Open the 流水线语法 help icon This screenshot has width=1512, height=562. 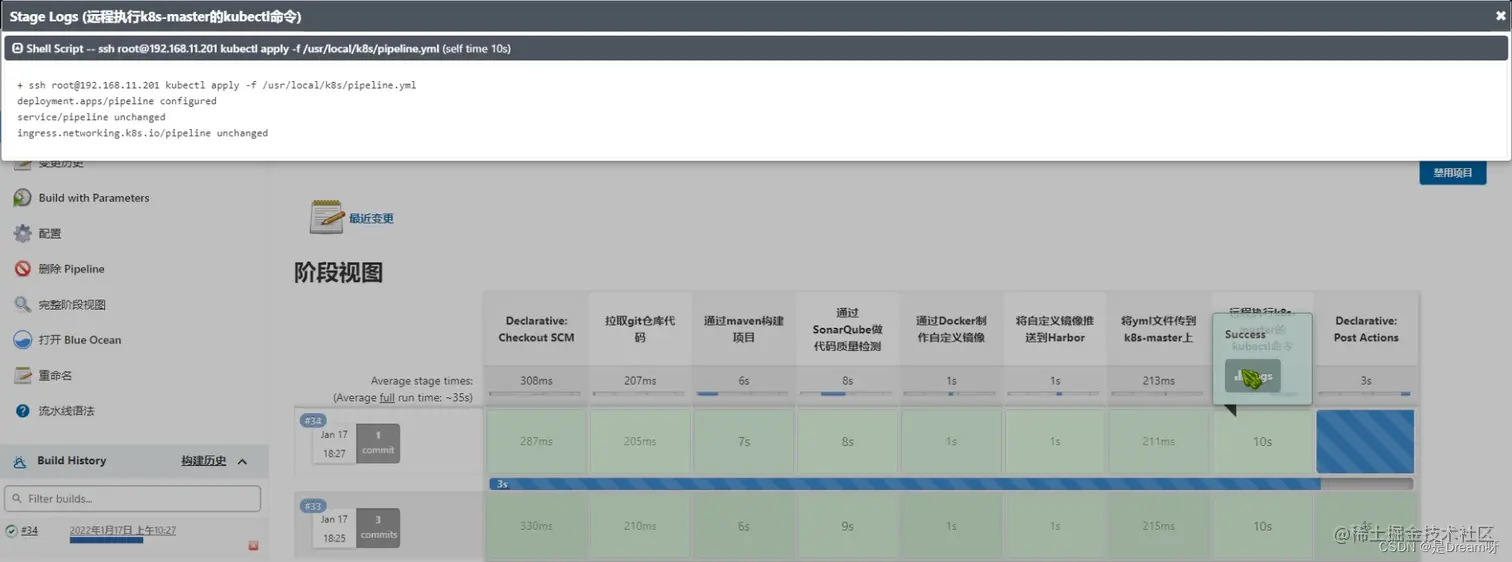click(22, 411)
